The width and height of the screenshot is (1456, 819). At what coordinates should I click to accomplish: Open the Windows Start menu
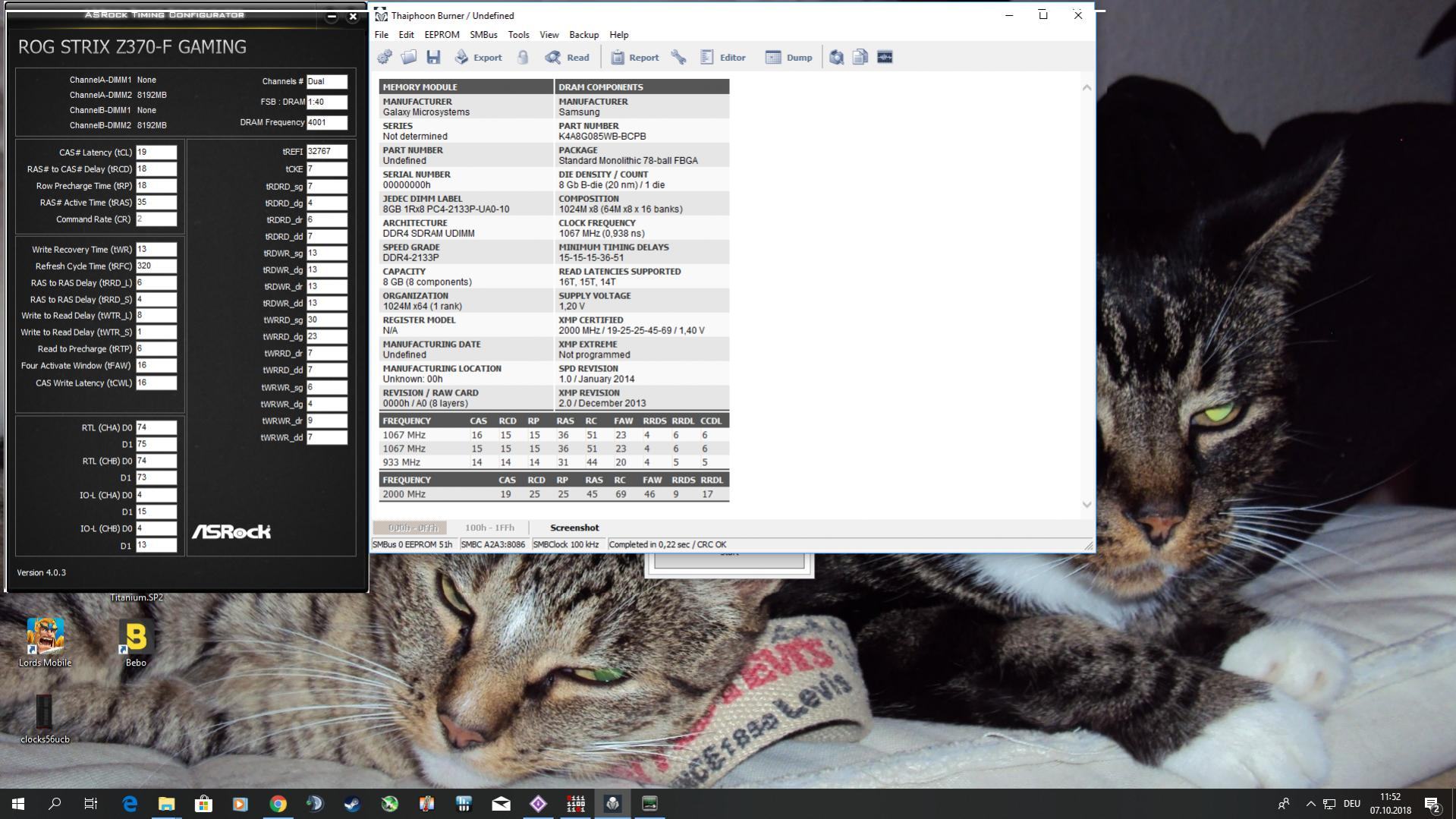coord(18,804)
